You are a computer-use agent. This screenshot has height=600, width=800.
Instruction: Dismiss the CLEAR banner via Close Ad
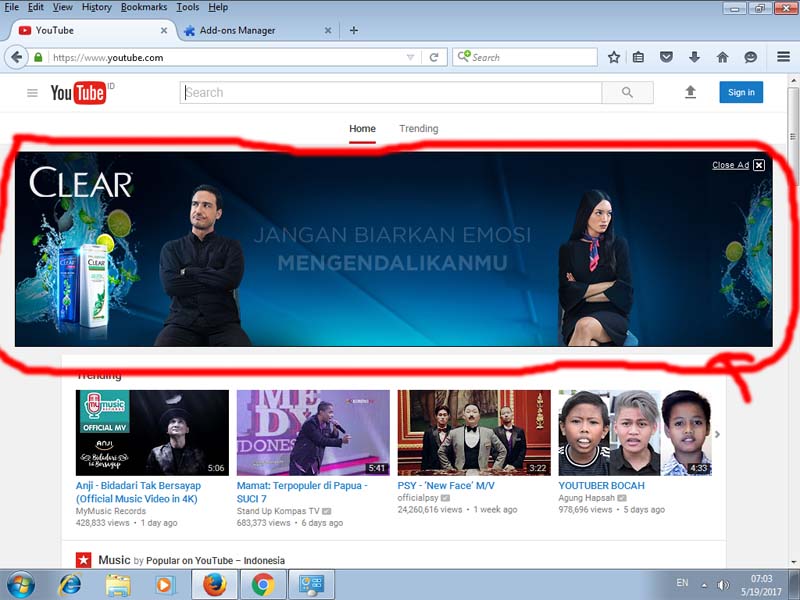[x=733, y=165]
